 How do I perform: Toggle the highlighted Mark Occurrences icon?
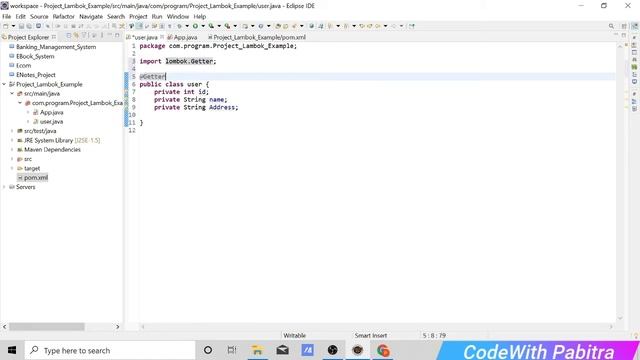point(139,26)
